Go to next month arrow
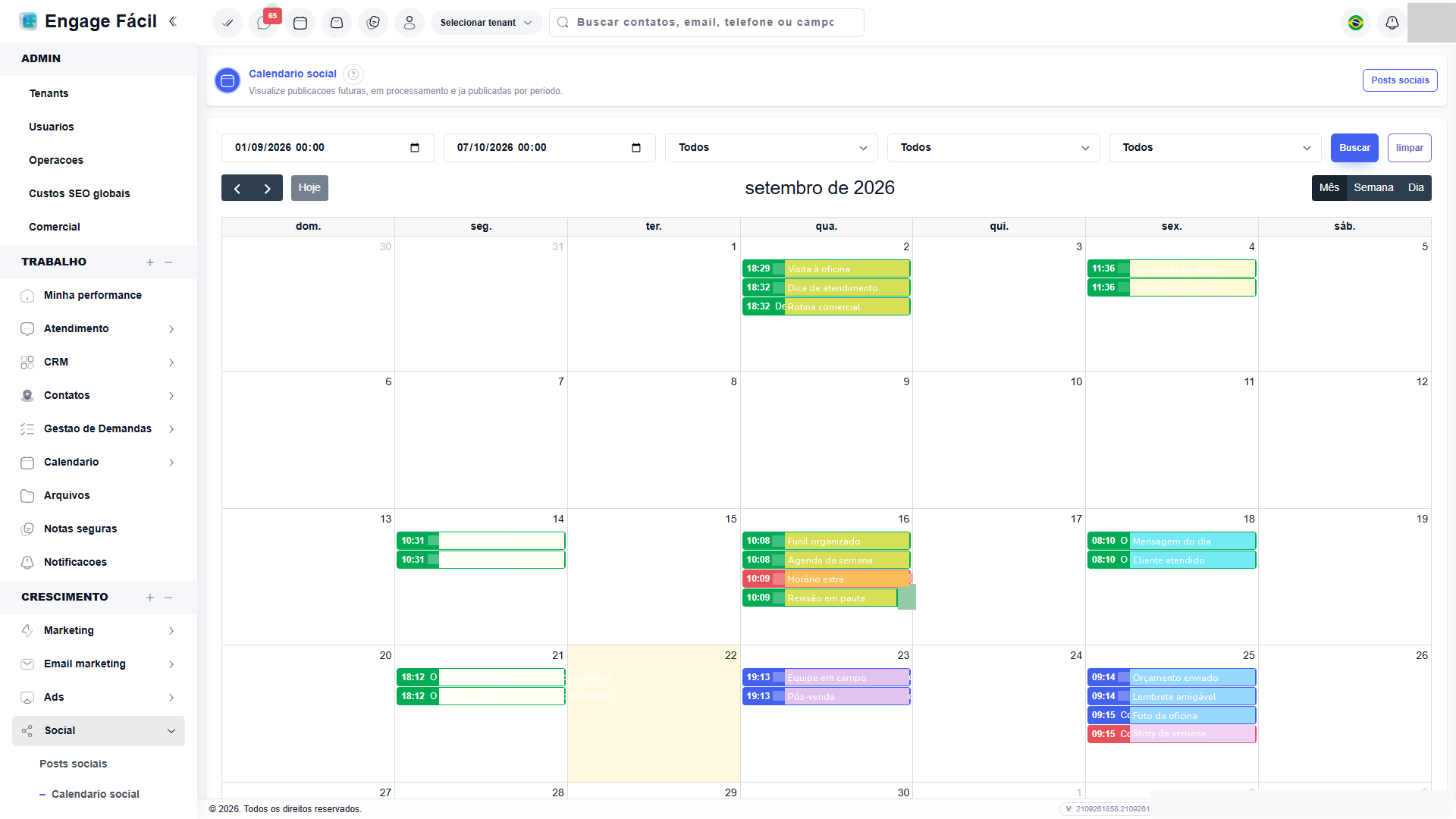 pos(267,188)
